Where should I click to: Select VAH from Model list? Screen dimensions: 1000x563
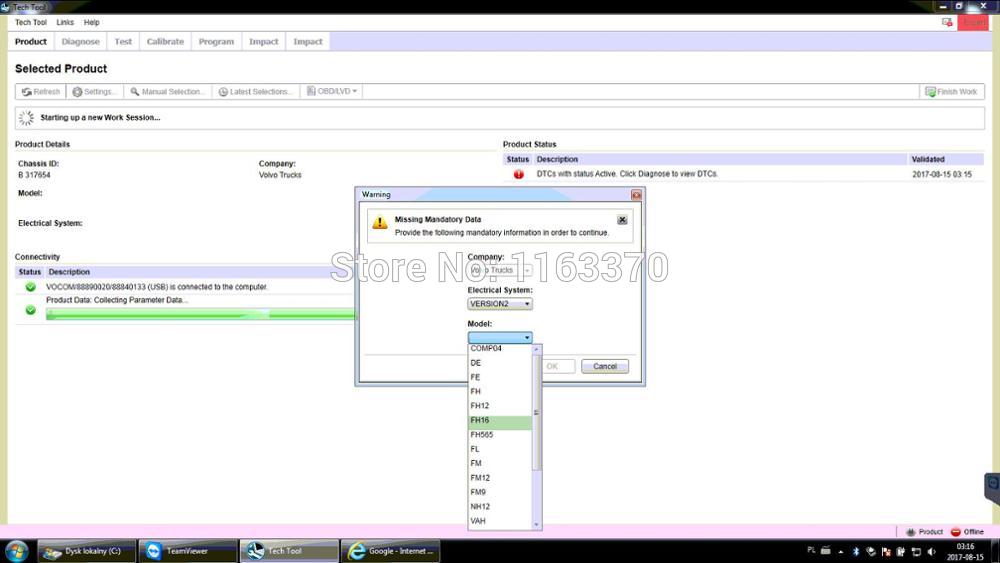click(499, 521)
